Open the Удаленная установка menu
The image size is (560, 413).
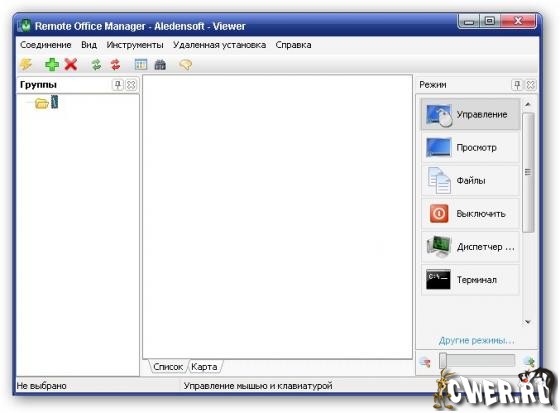pyautogui.click(x=219, y=45)
